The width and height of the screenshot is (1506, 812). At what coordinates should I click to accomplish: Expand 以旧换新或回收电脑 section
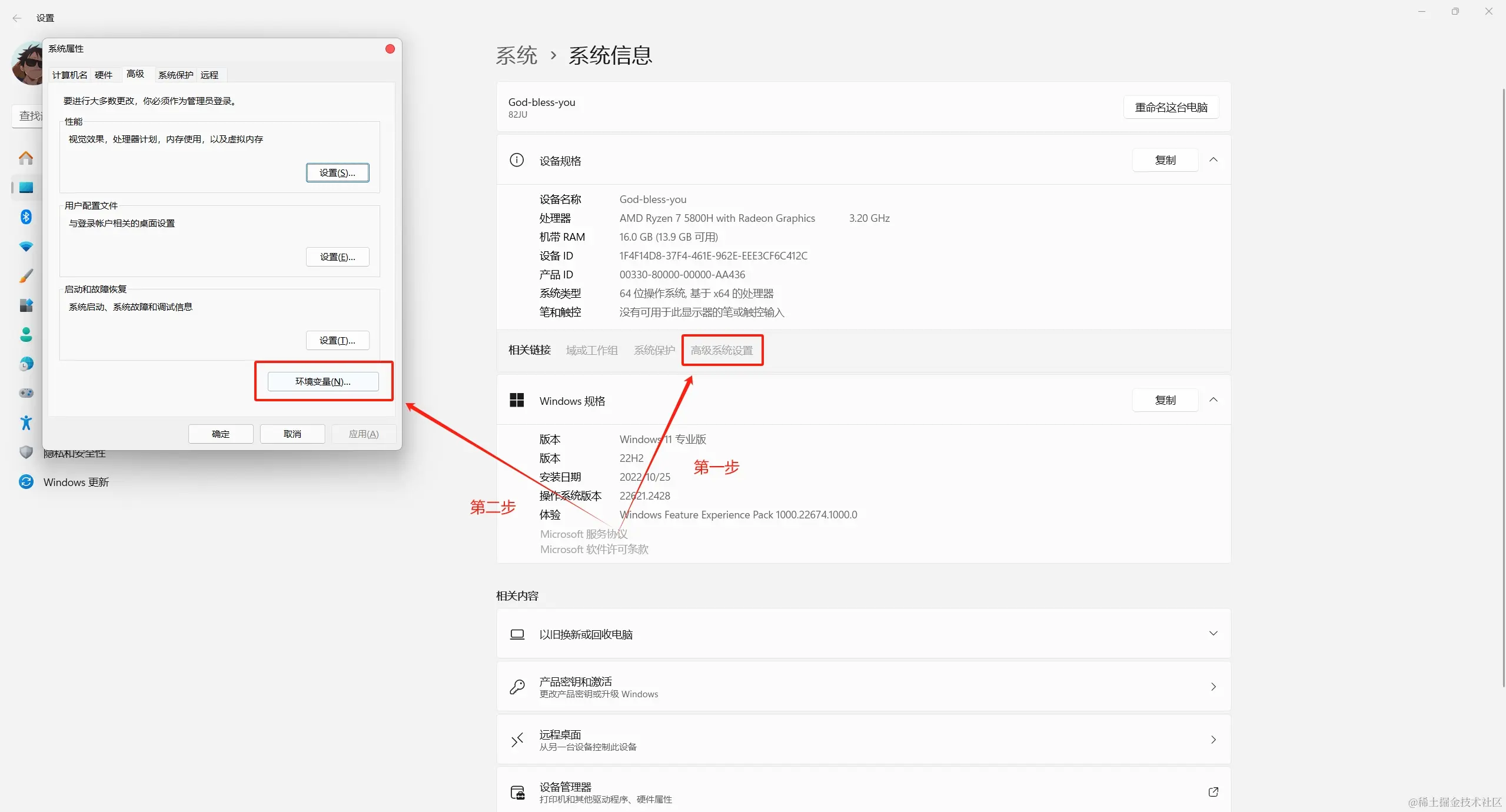point(1213,634)
